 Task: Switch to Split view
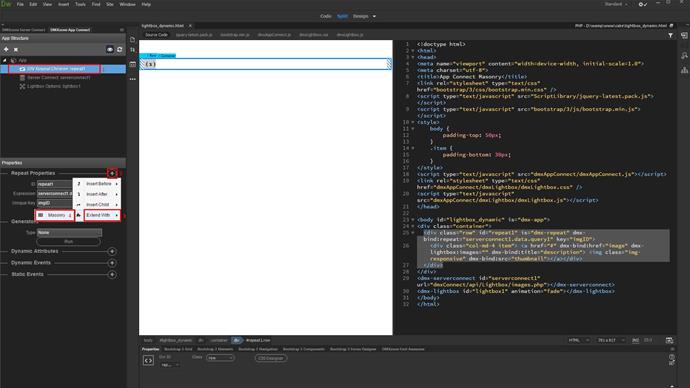coord(342,16)
